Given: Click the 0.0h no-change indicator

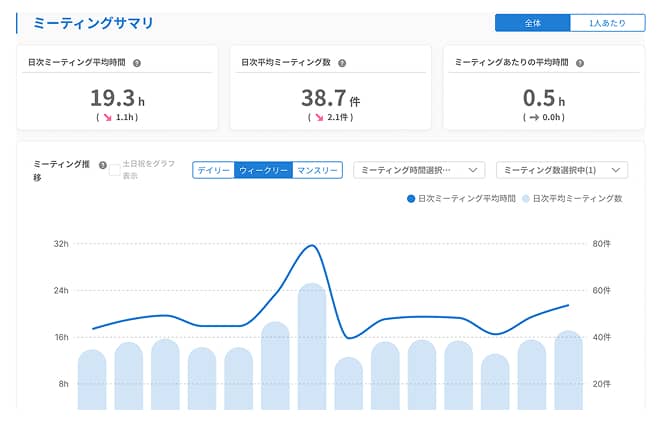Looking at the screenshot, I should pyautogui.click(x=544, y=117).
